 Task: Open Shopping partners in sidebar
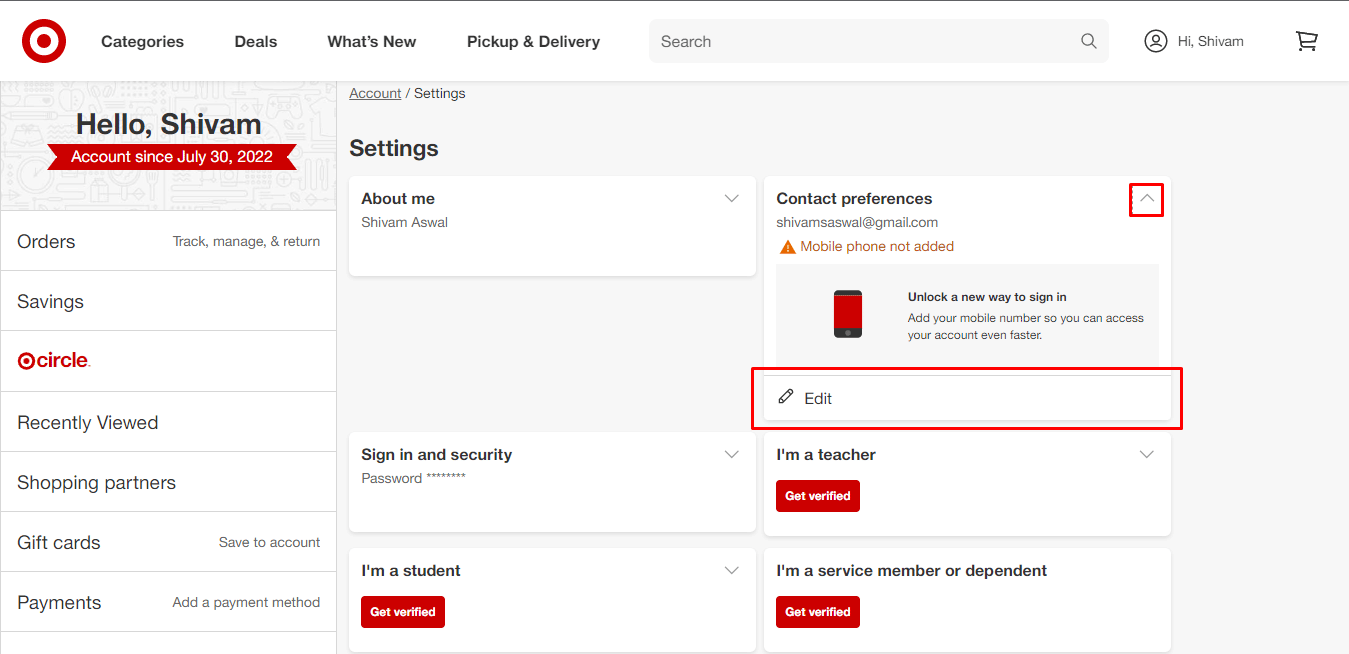[168, 482]
